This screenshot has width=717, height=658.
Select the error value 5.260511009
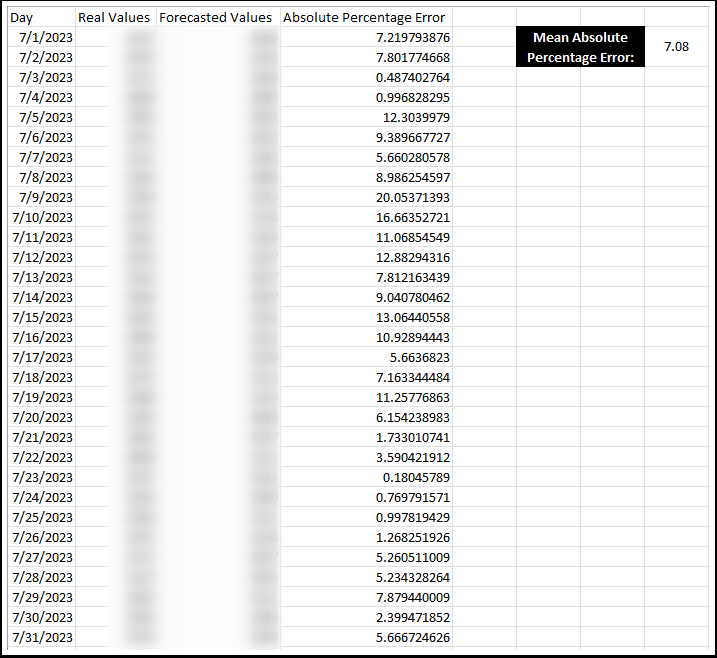pyautogui.click(x=366, y=557)
